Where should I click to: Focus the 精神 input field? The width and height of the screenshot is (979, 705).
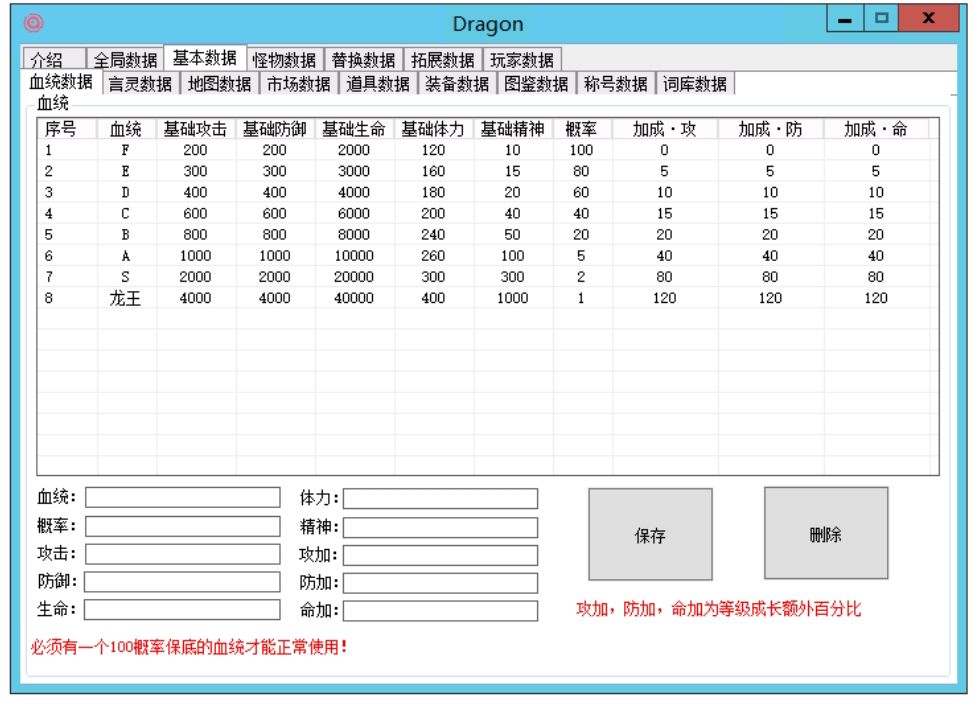tap(440, 528)
